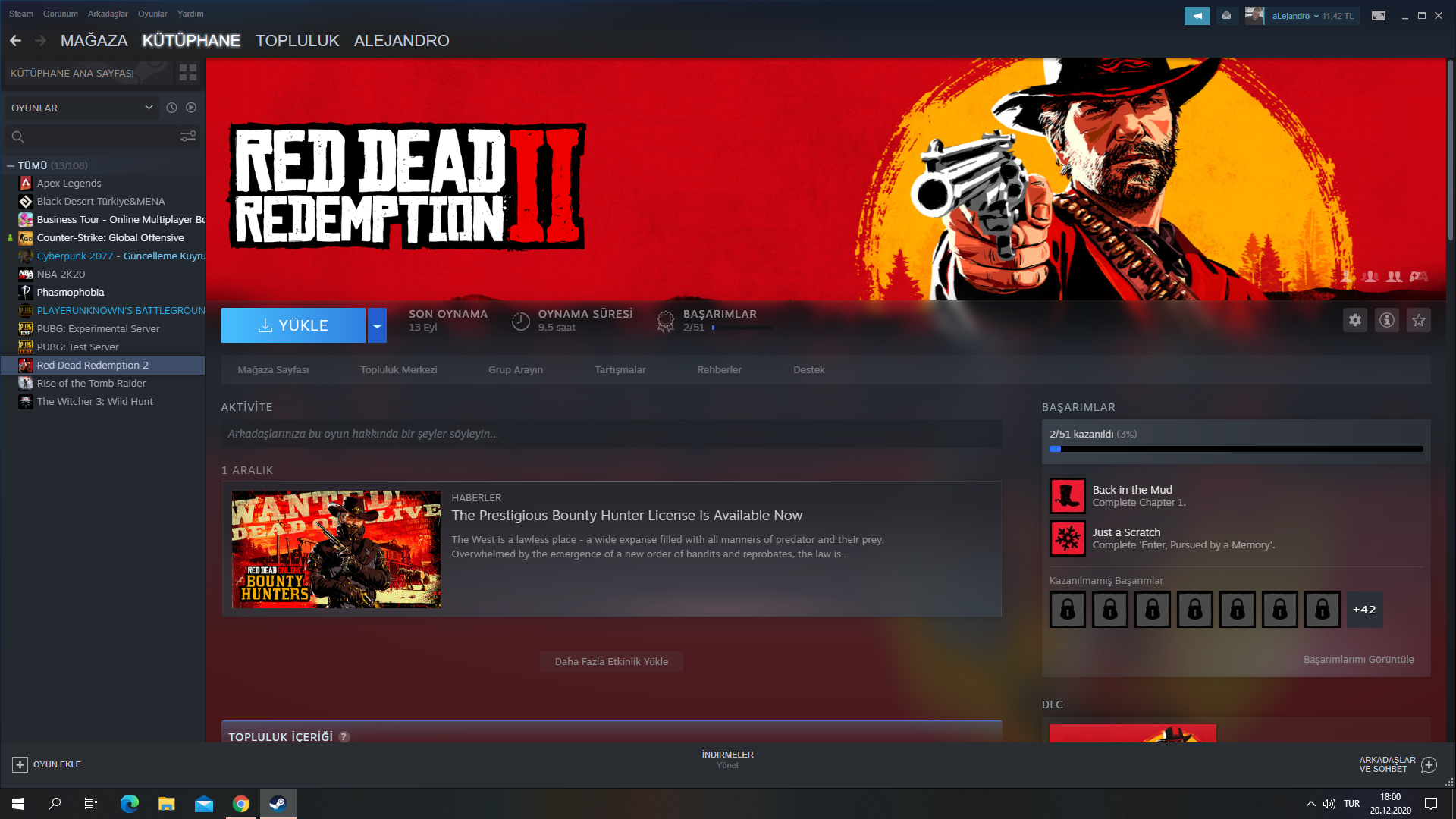Show the +42 more achievements
The width and height of the screenshot is (1456, 819).
[1364, 610]
